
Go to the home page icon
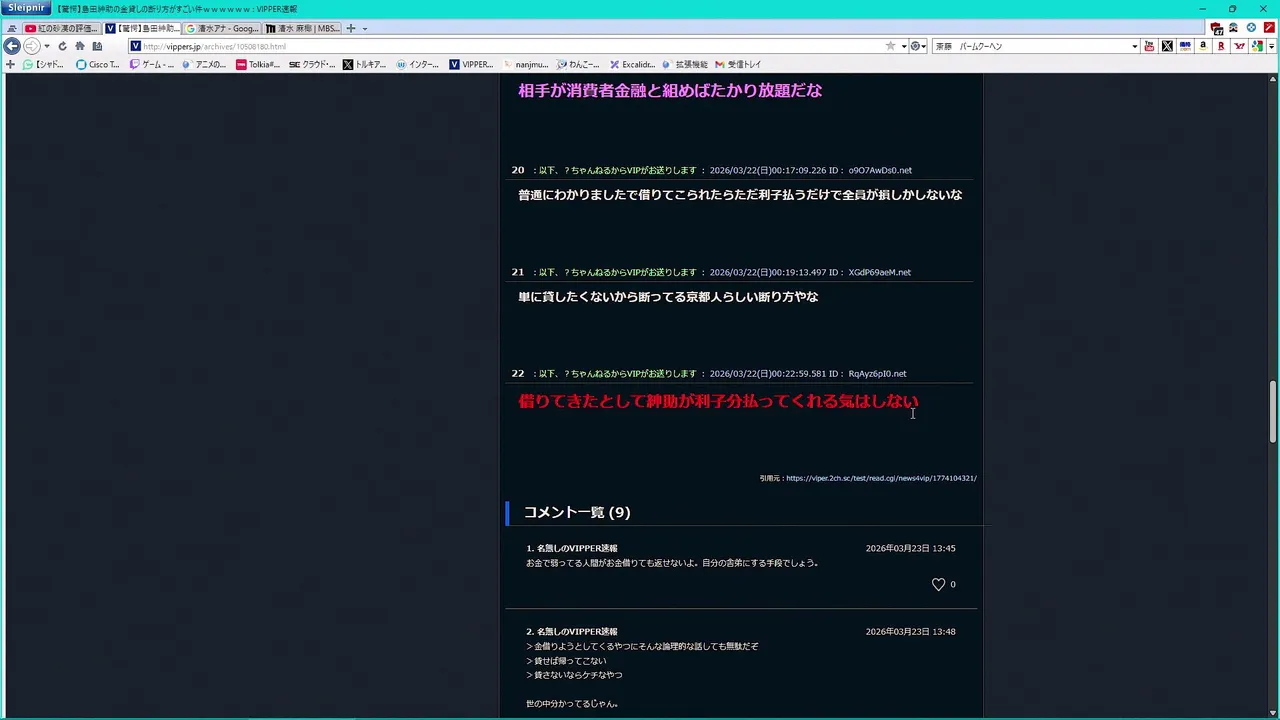click(80, 46)
